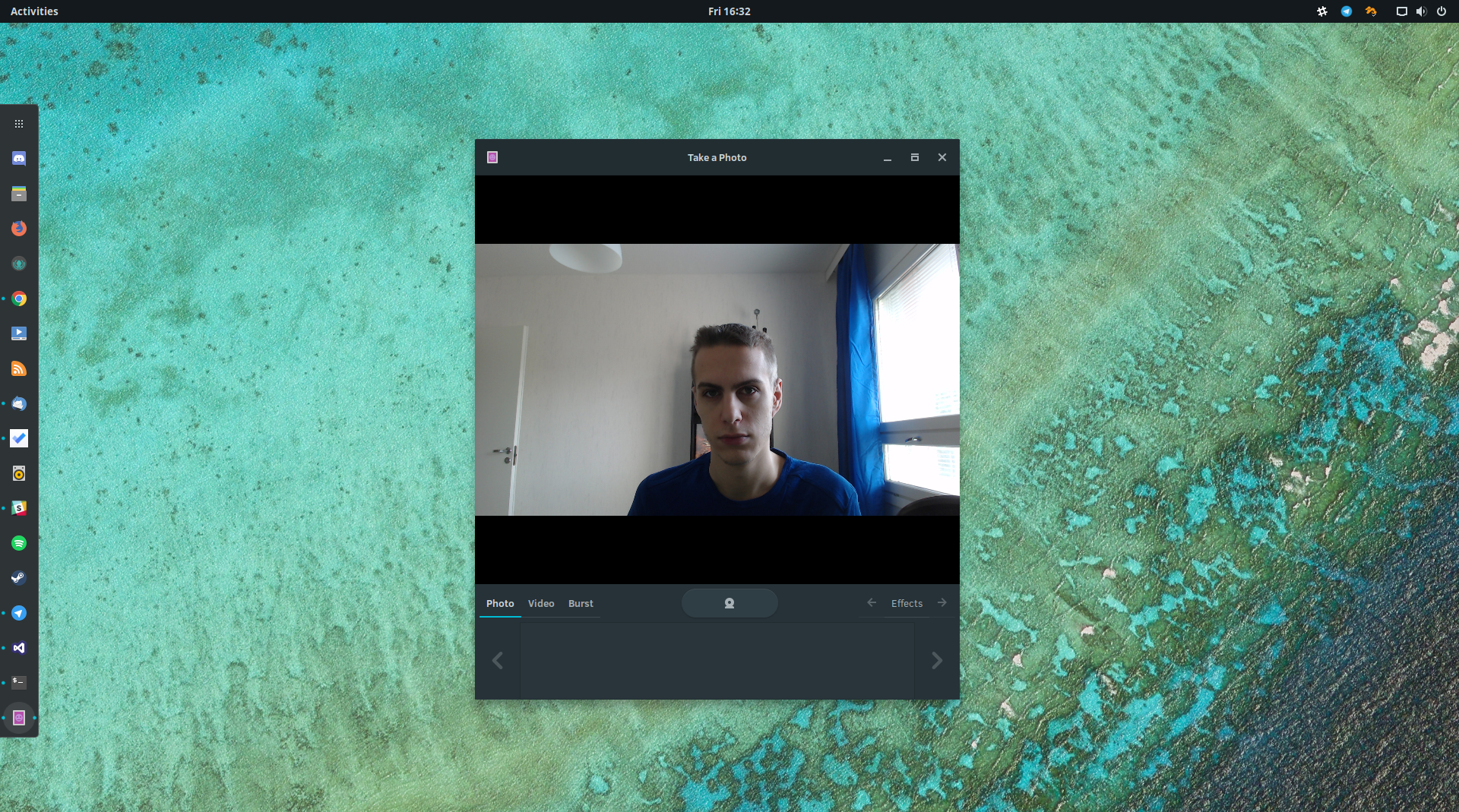The image size is (1459, 812).
Task: Take a photo with the webcam capture button
Action: (729, 603)
